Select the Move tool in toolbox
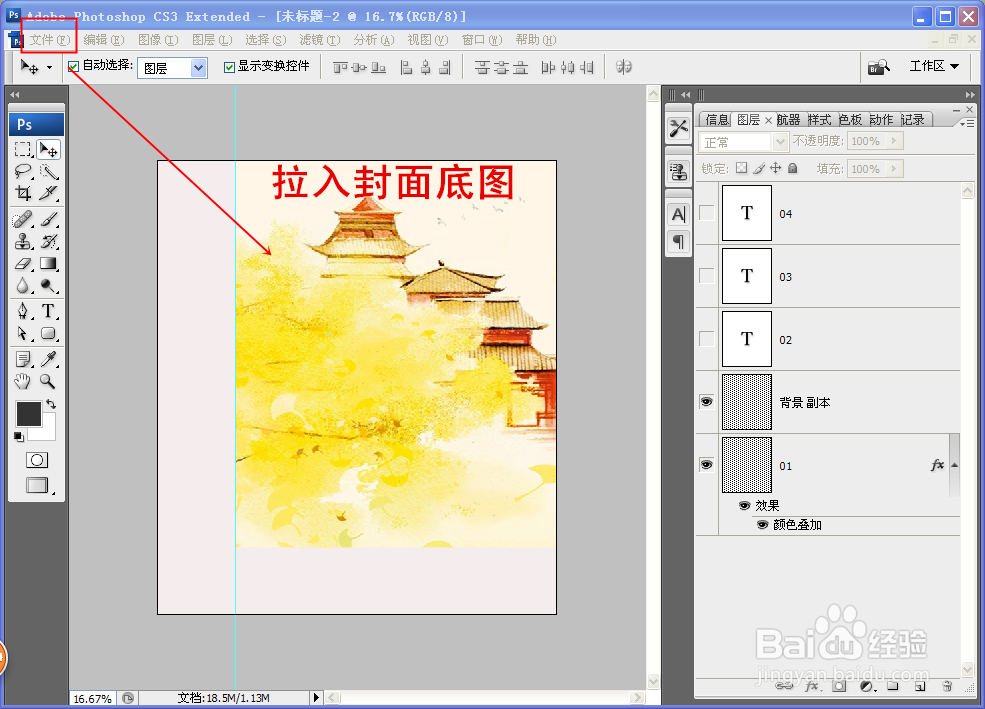Image resolution: width=985 pixels, height=709 pixels. [48, 149]
